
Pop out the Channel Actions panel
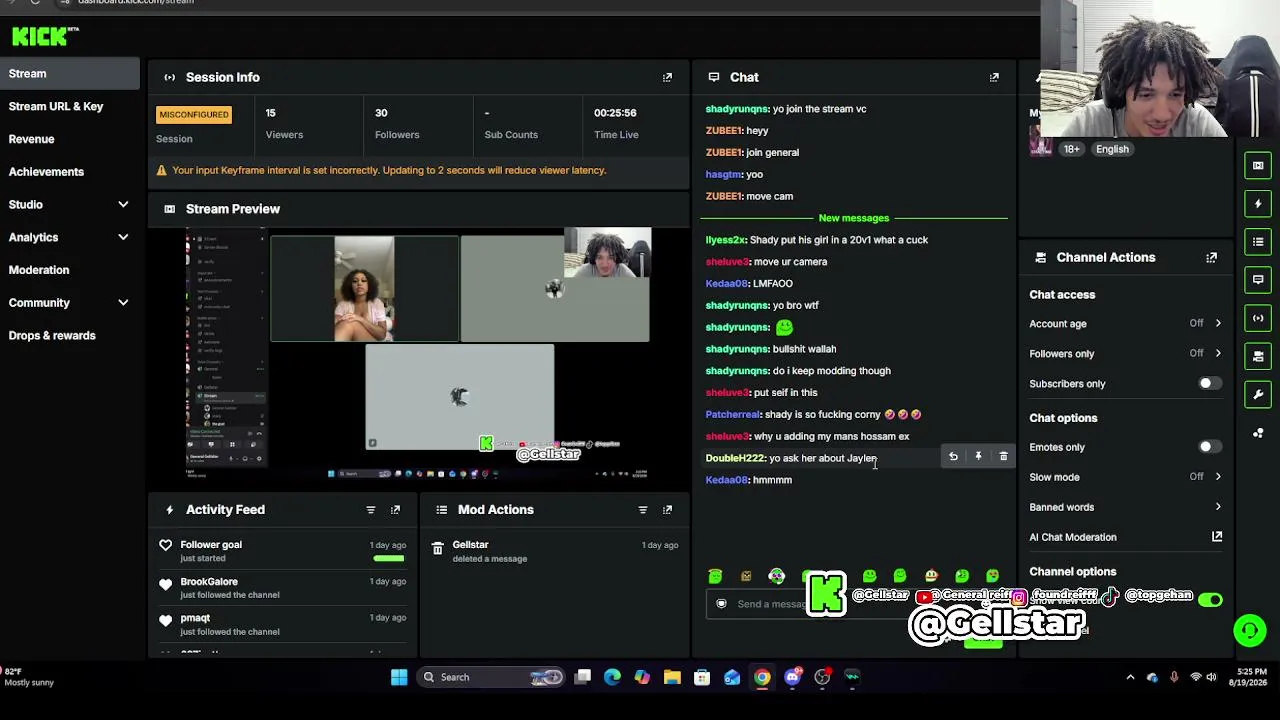[x=1211, y=258]
